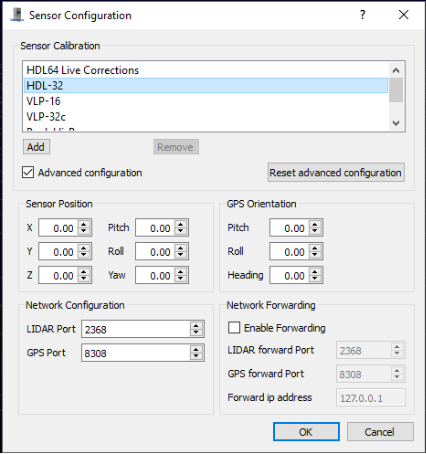Click Reset advanced configuration button
The height and width of the screenshot is (454, 426).
[336, 173]
